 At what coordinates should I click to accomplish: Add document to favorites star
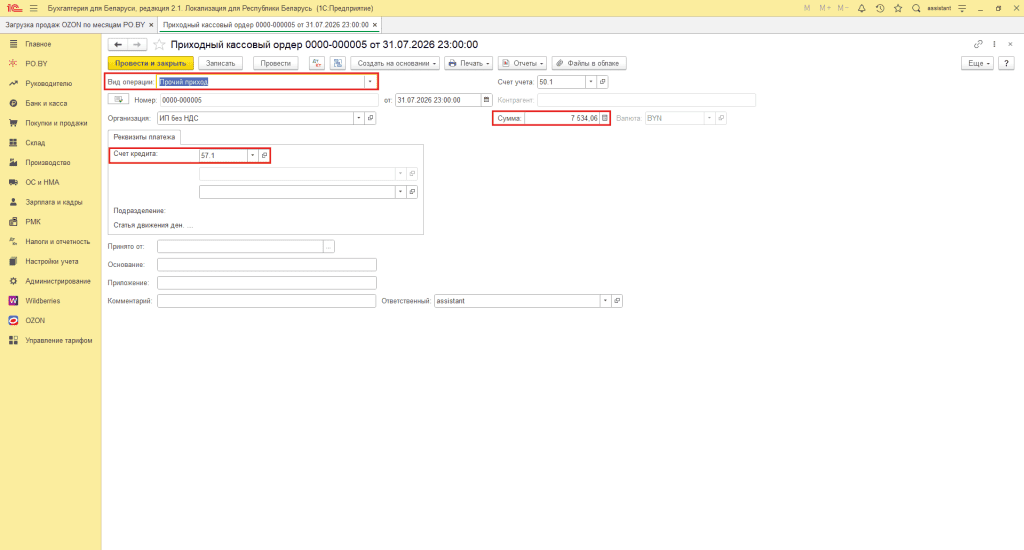click(159, 44)
